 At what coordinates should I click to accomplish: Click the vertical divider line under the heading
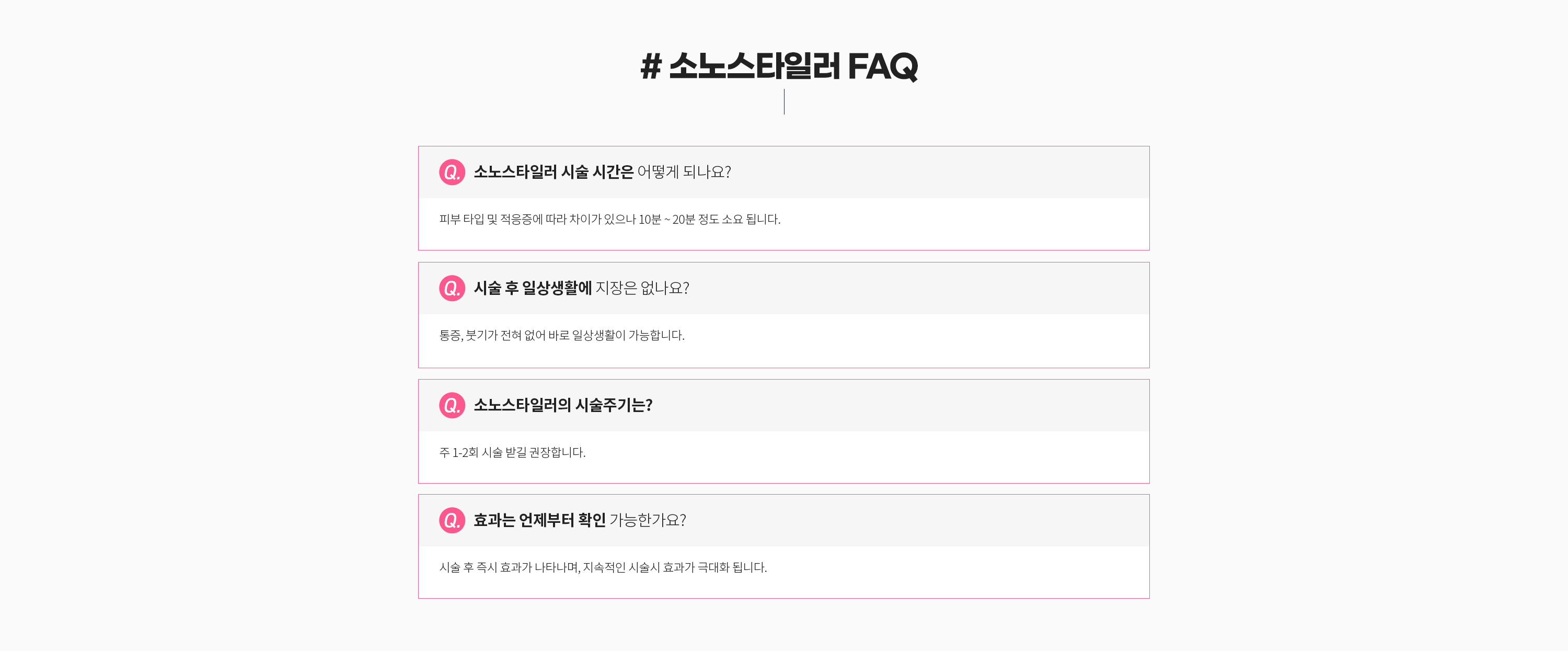(x=784, y=101)
